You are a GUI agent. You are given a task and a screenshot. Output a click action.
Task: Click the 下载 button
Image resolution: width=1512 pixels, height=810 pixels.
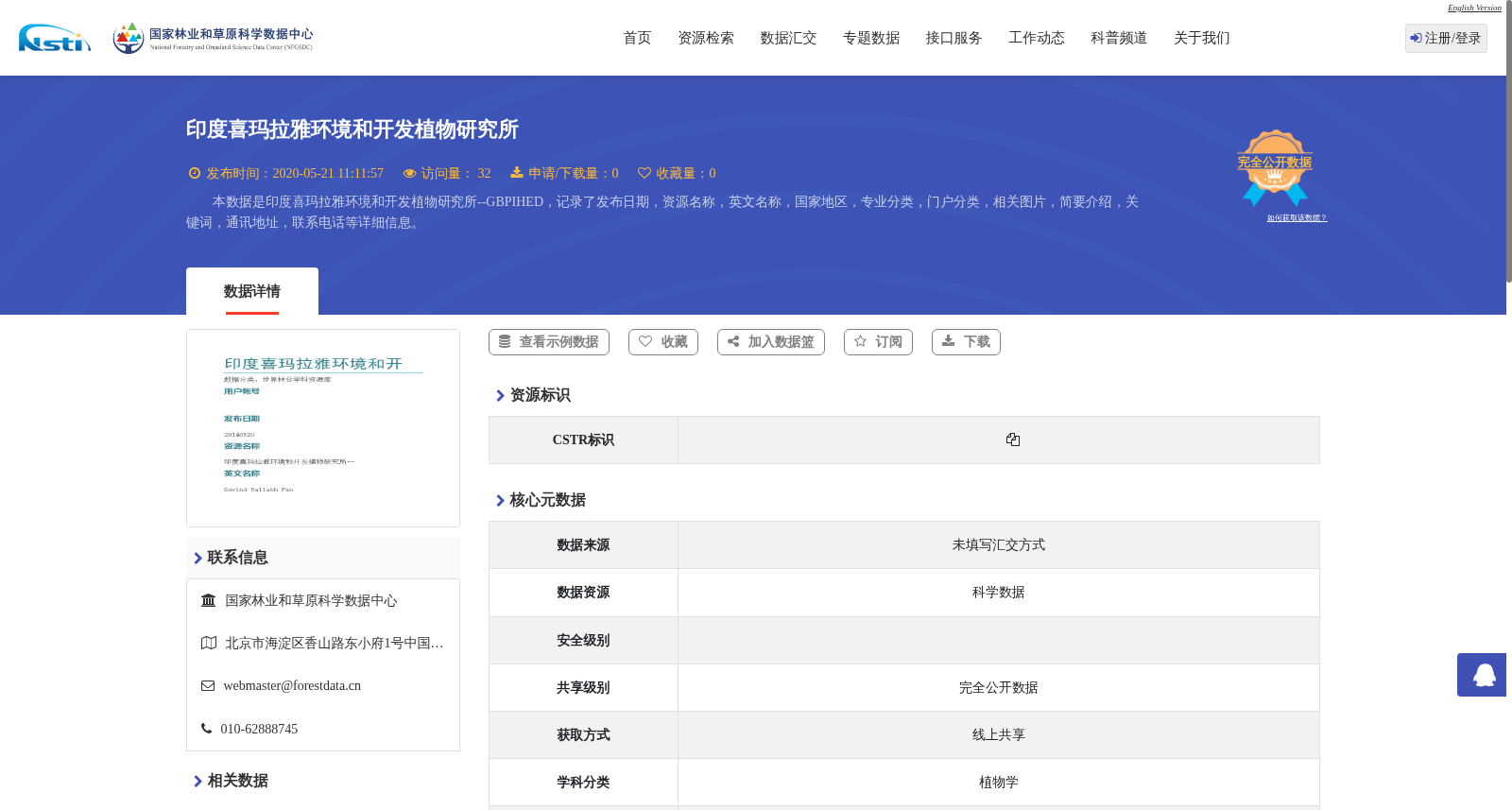coord(966,342)
